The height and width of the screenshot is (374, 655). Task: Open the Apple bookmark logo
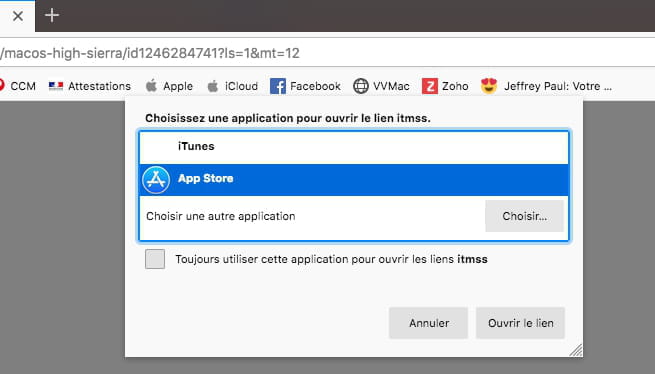click(151, 86)
